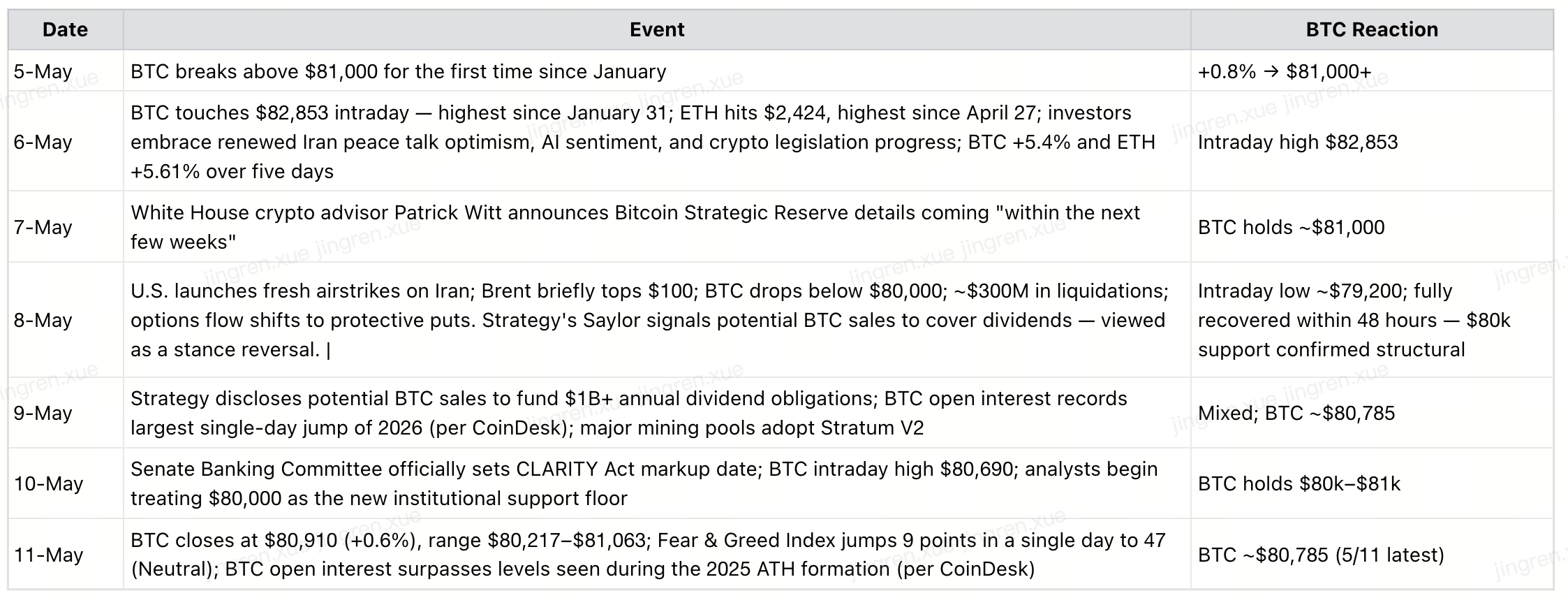The width and height of the screenshot is (1568, 598).
Task: Click the 'Mixed; BTC ~$80,785' reaction cell
Action: (1372, 412)
